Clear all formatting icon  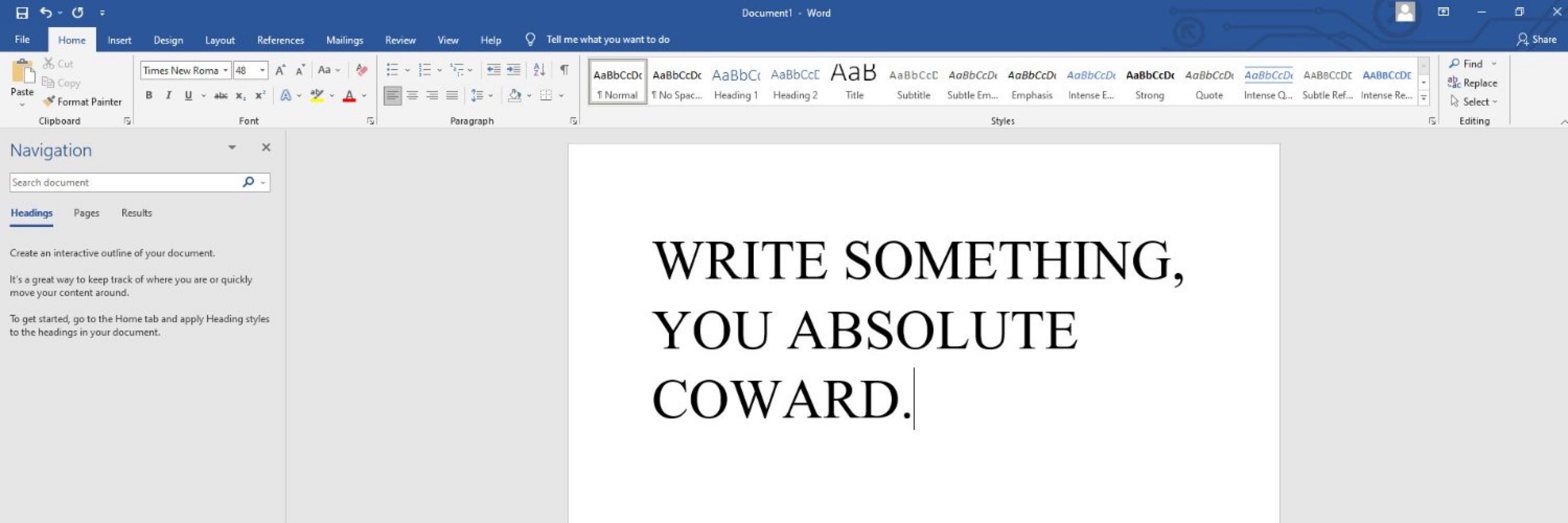click(x=362, y=70)
